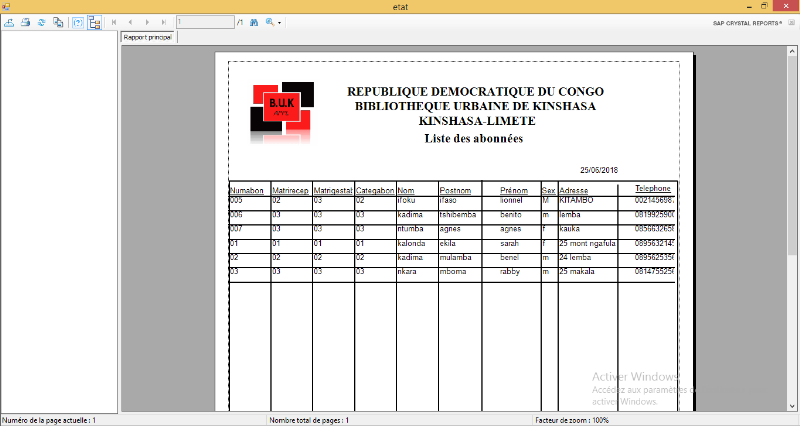
Task: Click the Export Report icon
Action: [x=9, y=22]
